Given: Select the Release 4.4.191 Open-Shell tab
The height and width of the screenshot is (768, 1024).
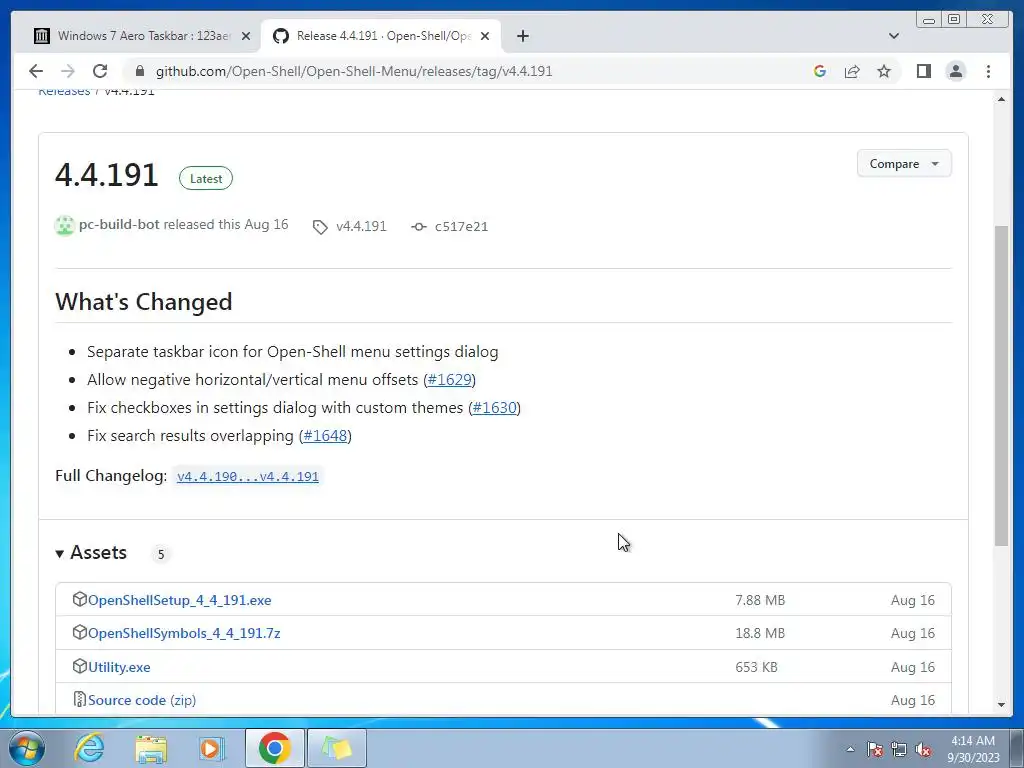Looking at the screenshot, I should (381, 36).
